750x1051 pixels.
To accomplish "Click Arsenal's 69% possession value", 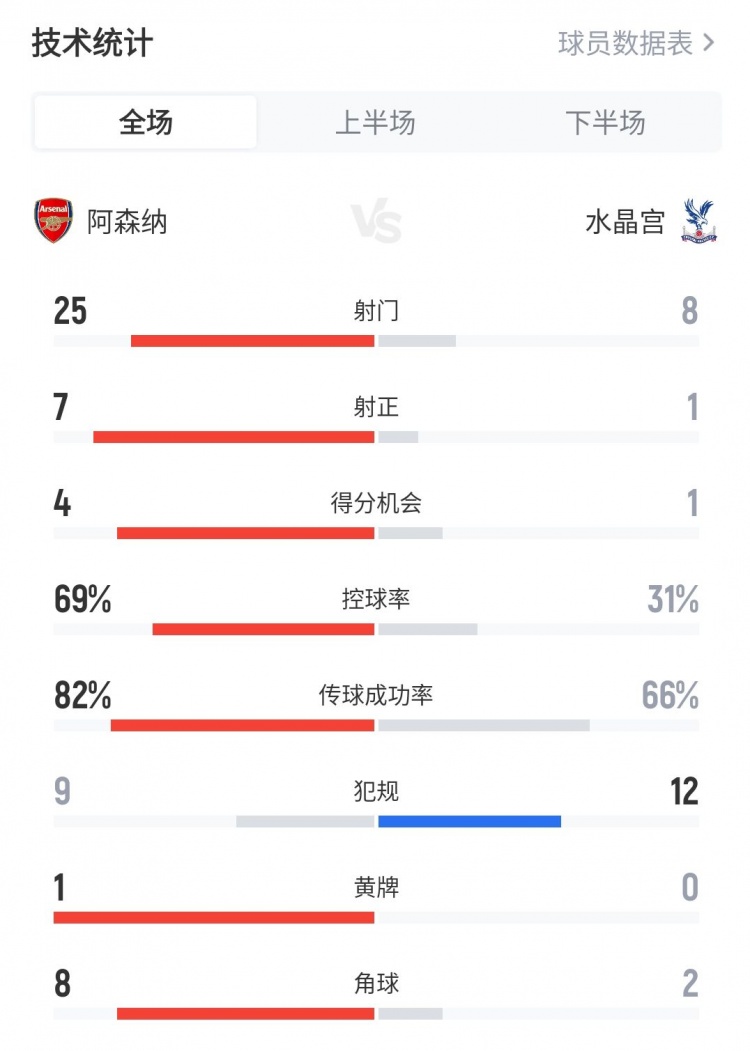I will (82, 600).
